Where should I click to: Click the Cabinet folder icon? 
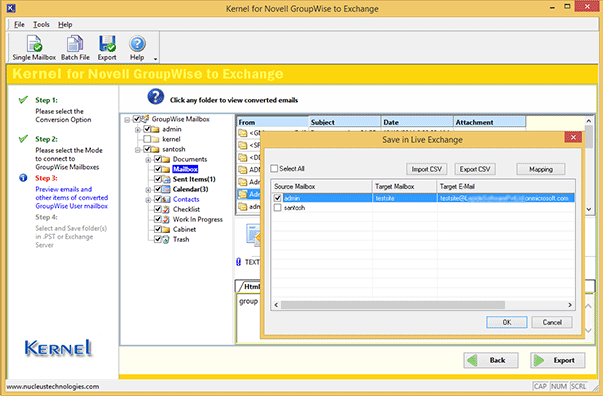(x=166, y=229)
